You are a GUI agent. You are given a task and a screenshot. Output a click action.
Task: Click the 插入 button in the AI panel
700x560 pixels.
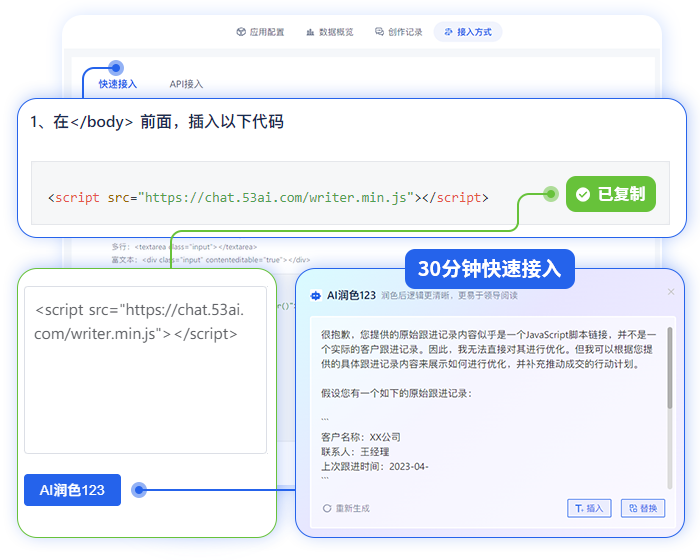point(589,508)
